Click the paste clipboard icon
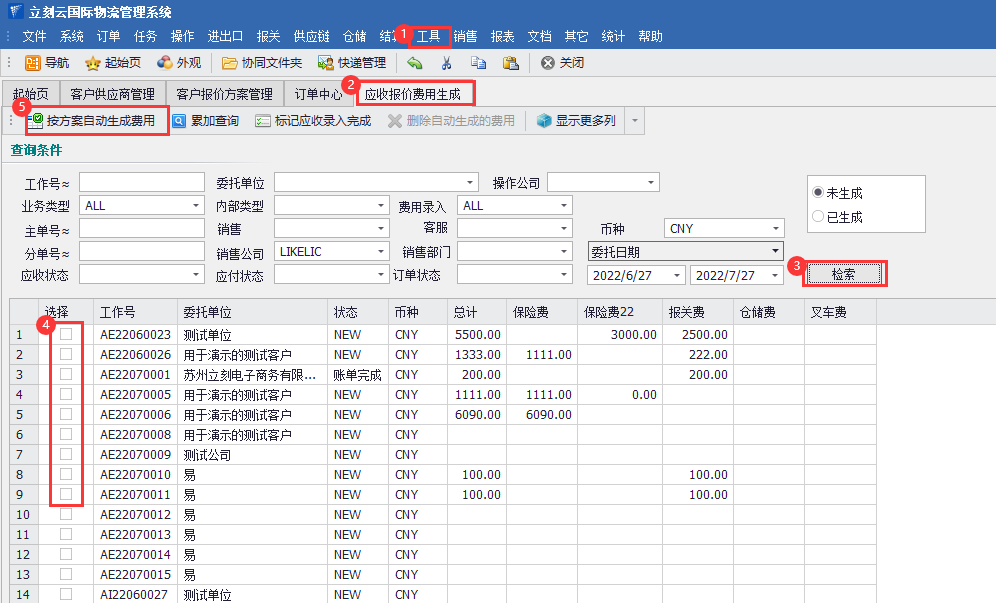 510,63
